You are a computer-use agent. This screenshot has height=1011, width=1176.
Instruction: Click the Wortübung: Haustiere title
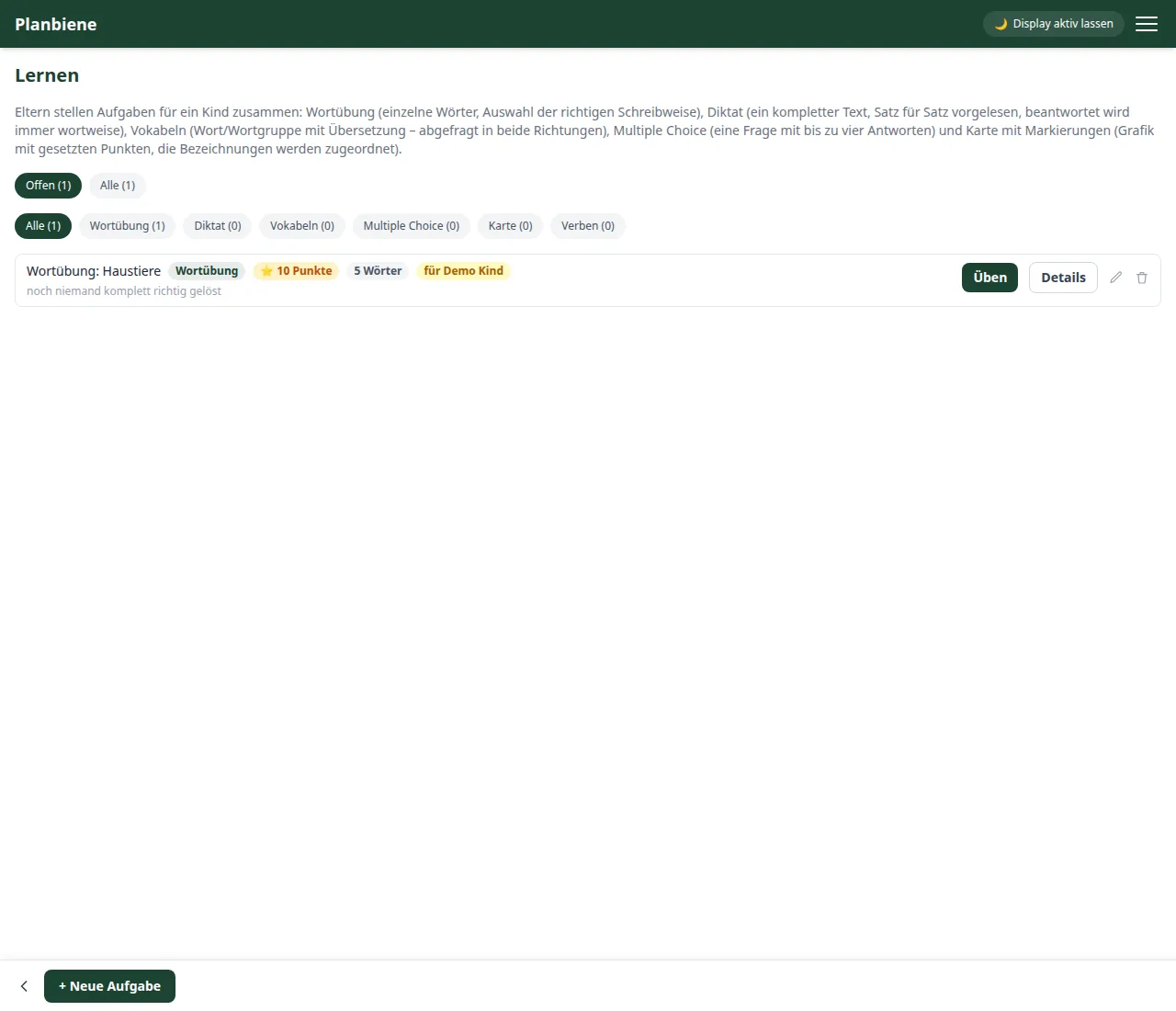(94, 271)
